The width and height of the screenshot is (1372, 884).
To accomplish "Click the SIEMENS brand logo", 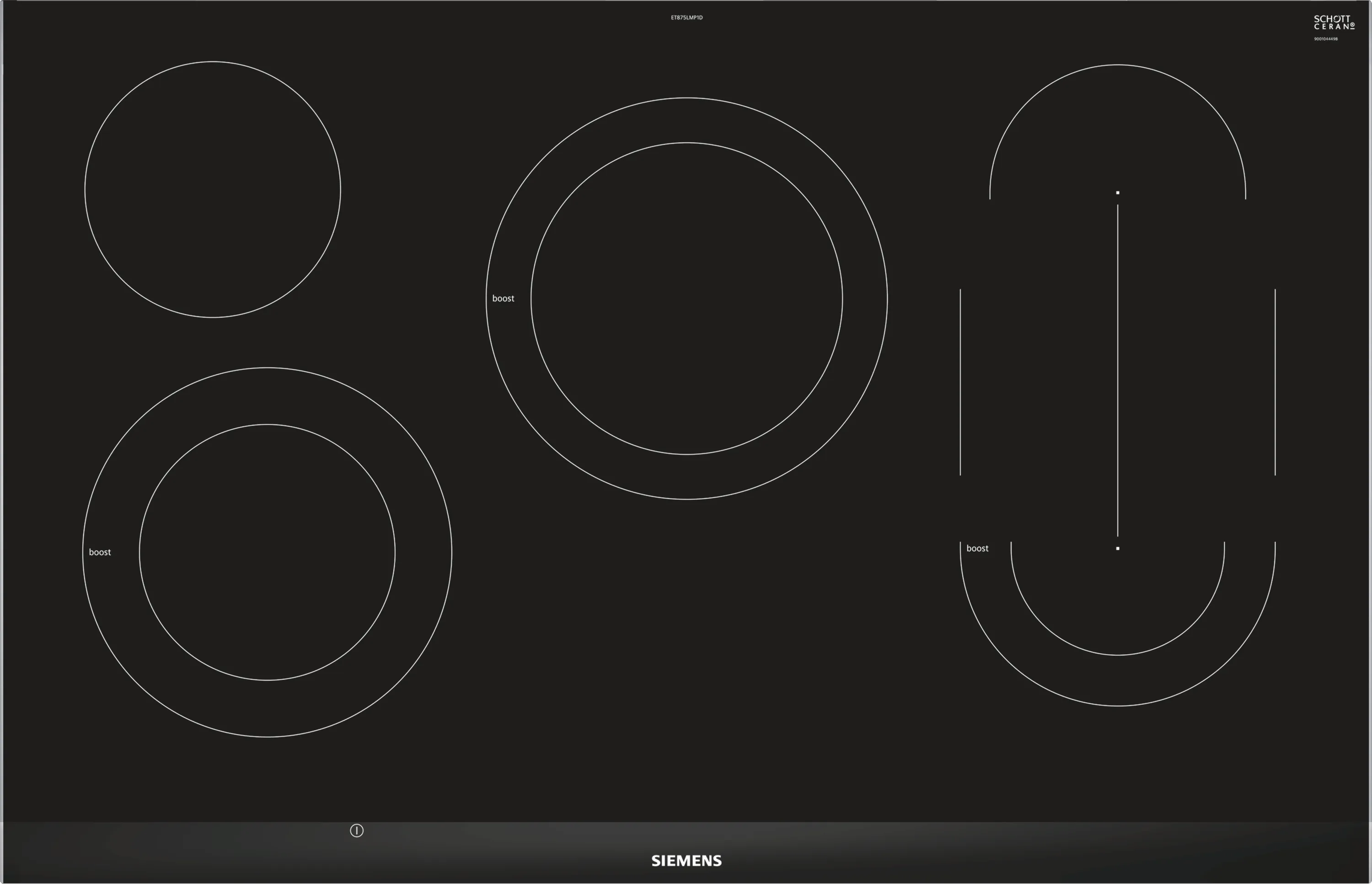I will 686,861.
